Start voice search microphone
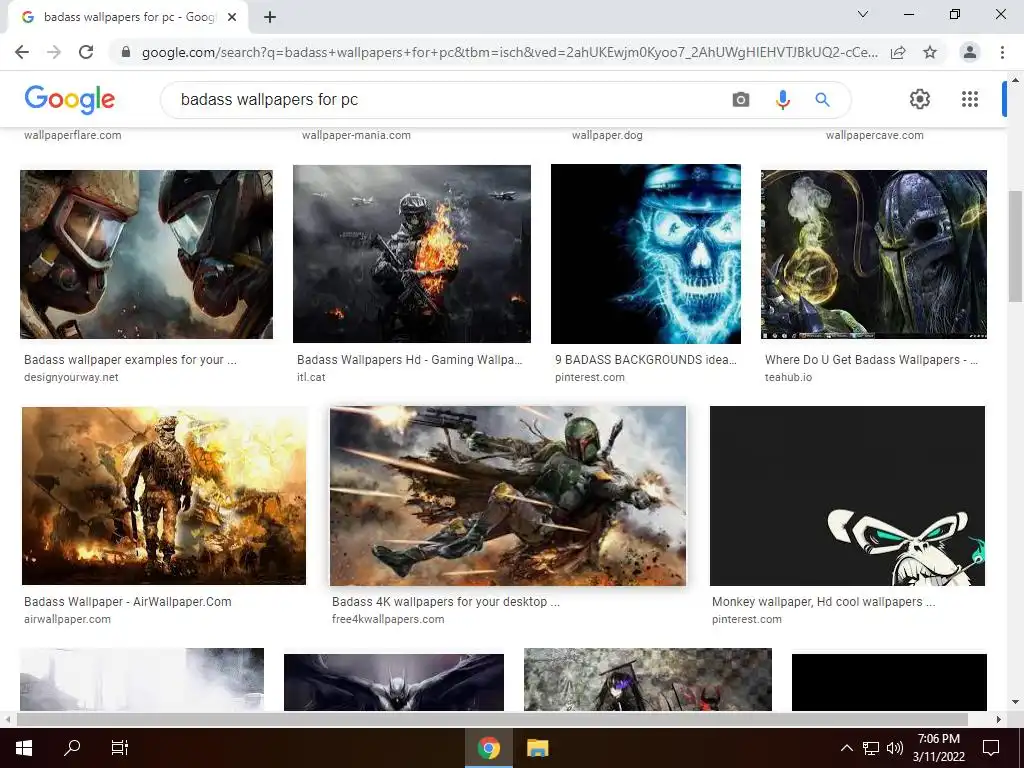The width and height of the screenshot is (1024, 768). click(x=782, y=100)
